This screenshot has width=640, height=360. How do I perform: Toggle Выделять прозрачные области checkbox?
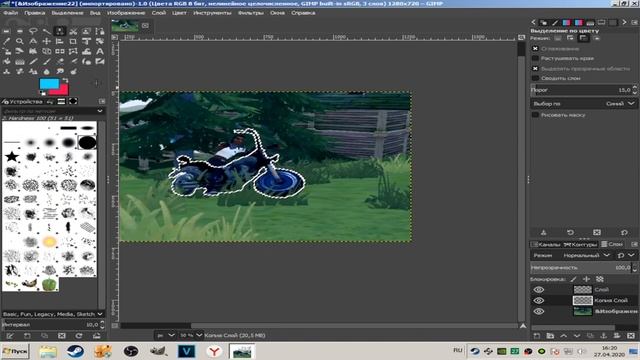(x=536, y=69)
